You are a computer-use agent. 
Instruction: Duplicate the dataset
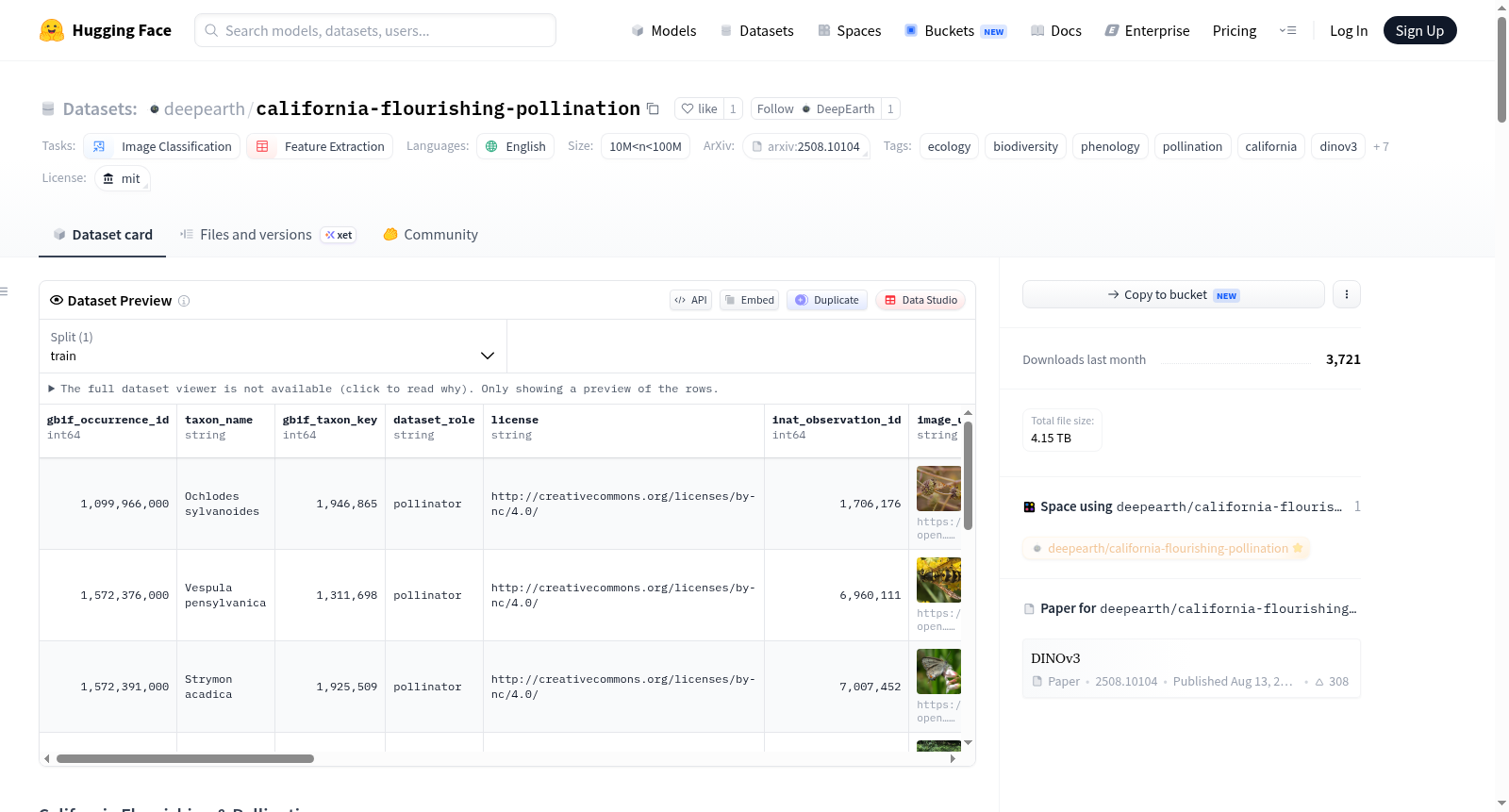click(x=827, y=300)
